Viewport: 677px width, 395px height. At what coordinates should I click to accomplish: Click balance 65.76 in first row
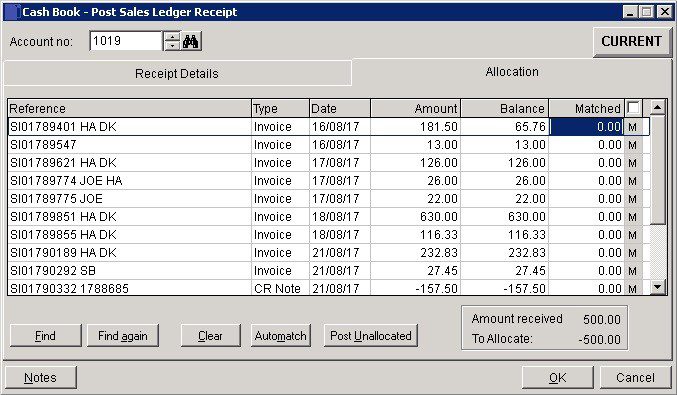click(x=505, y=127)
